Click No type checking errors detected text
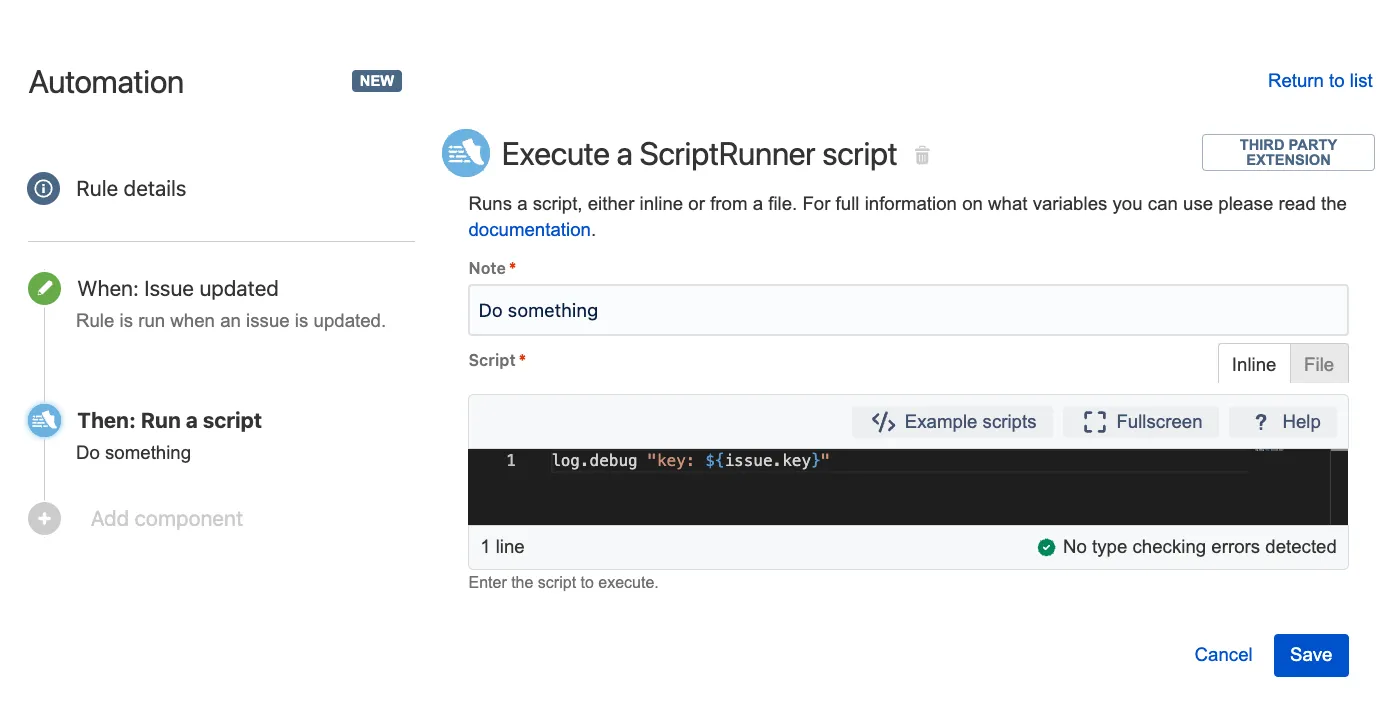Screen dimensions: 1400x708 pyautogui.click(x=1199, y=547)
